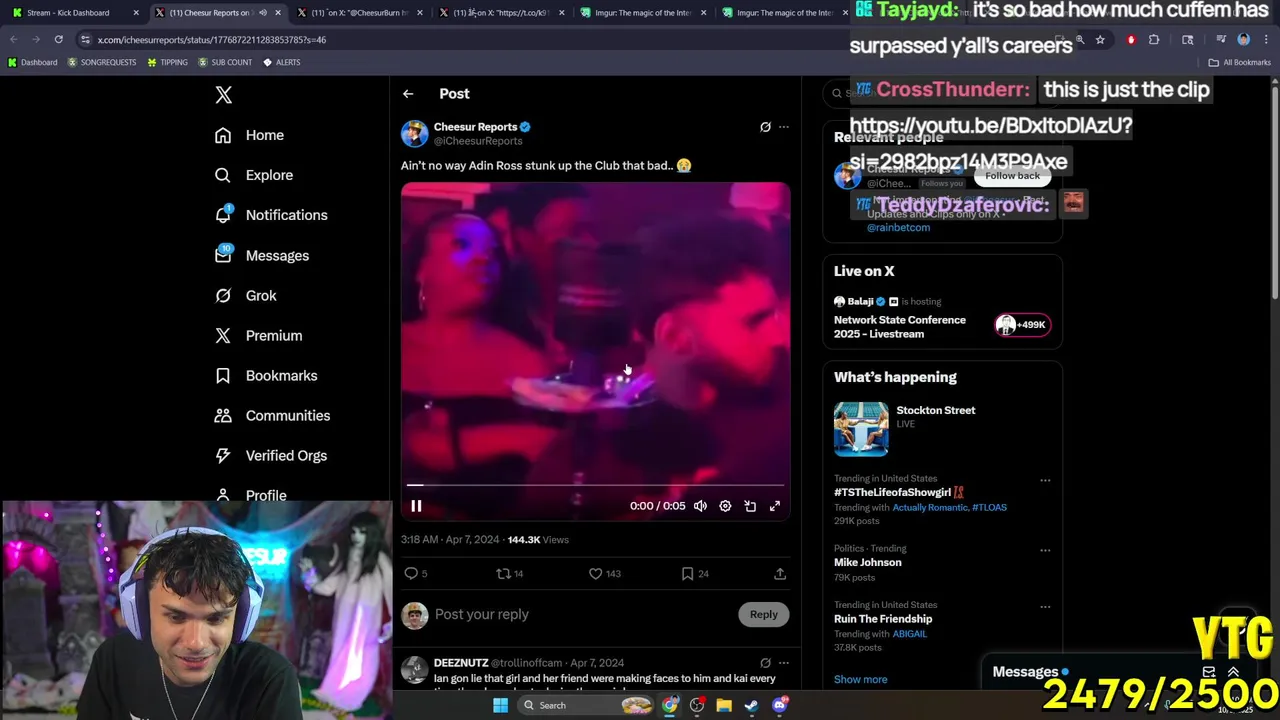Click the Verified Orgs lightning icon
Screen dimensions: 1280x720
point(223,455)
